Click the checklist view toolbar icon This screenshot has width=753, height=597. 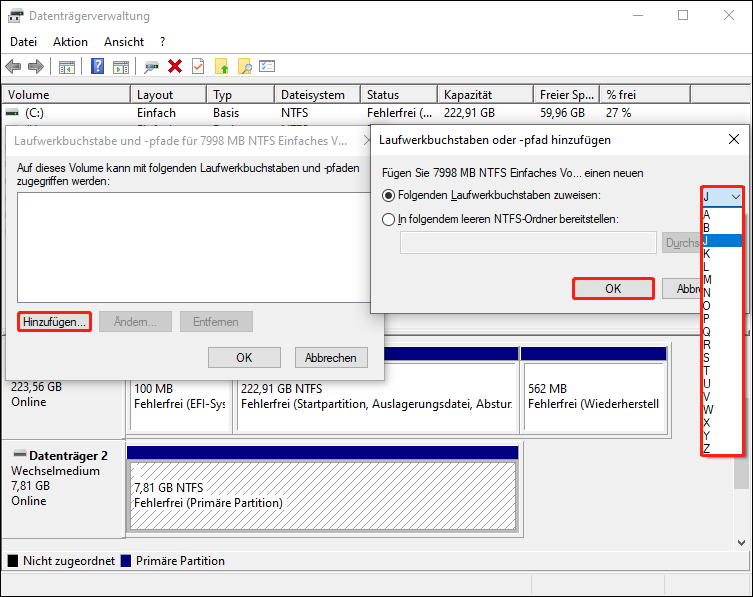pyautogui.click(x=267, y=66)
